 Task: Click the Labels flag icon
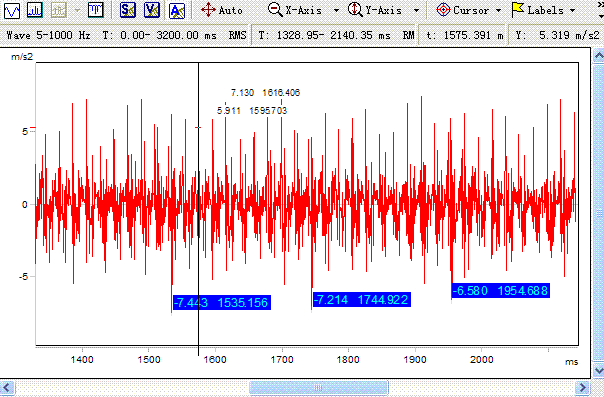(x=518, y=10)
